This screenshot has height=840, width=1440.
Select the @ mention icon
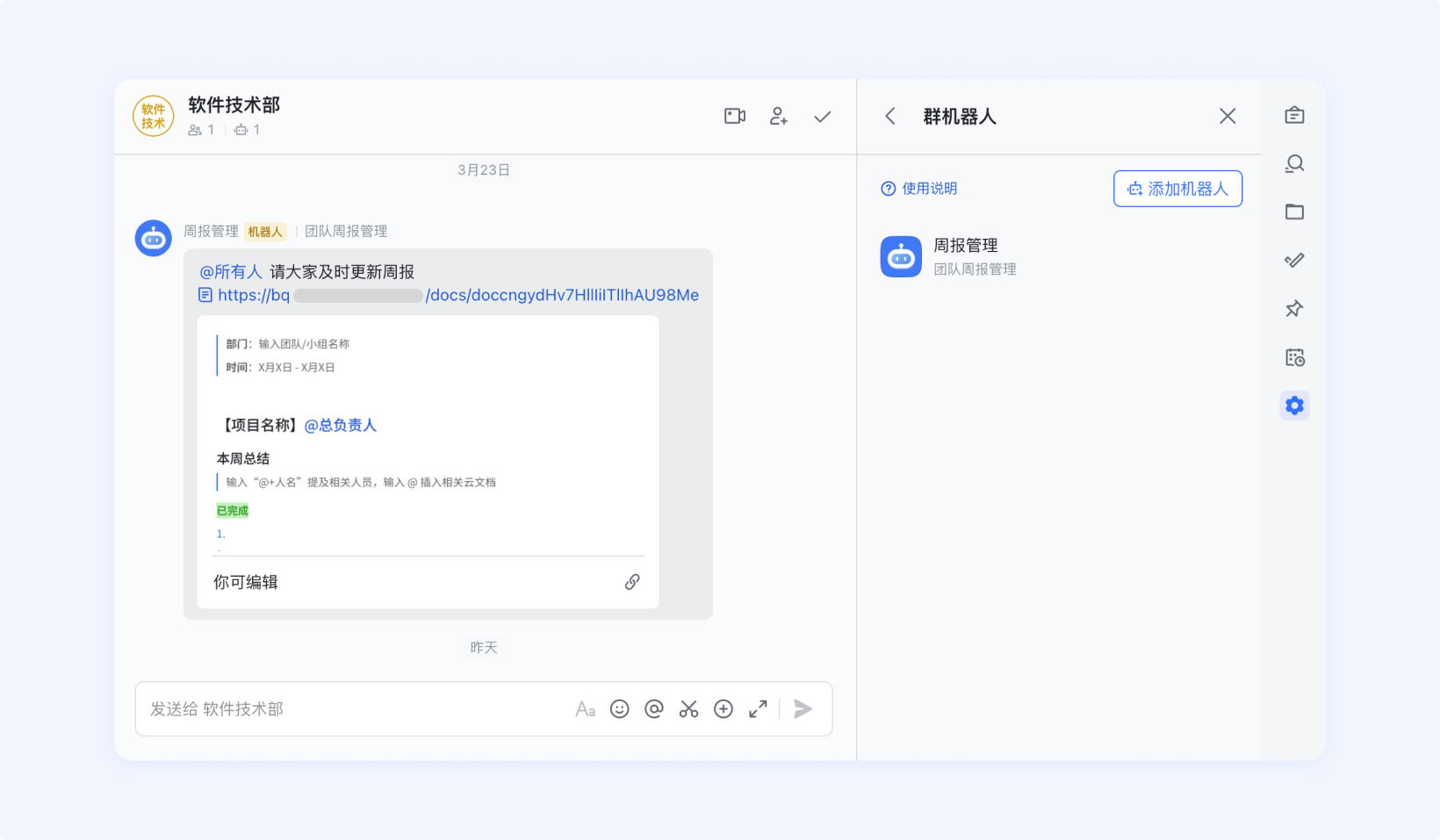(654, 708)
